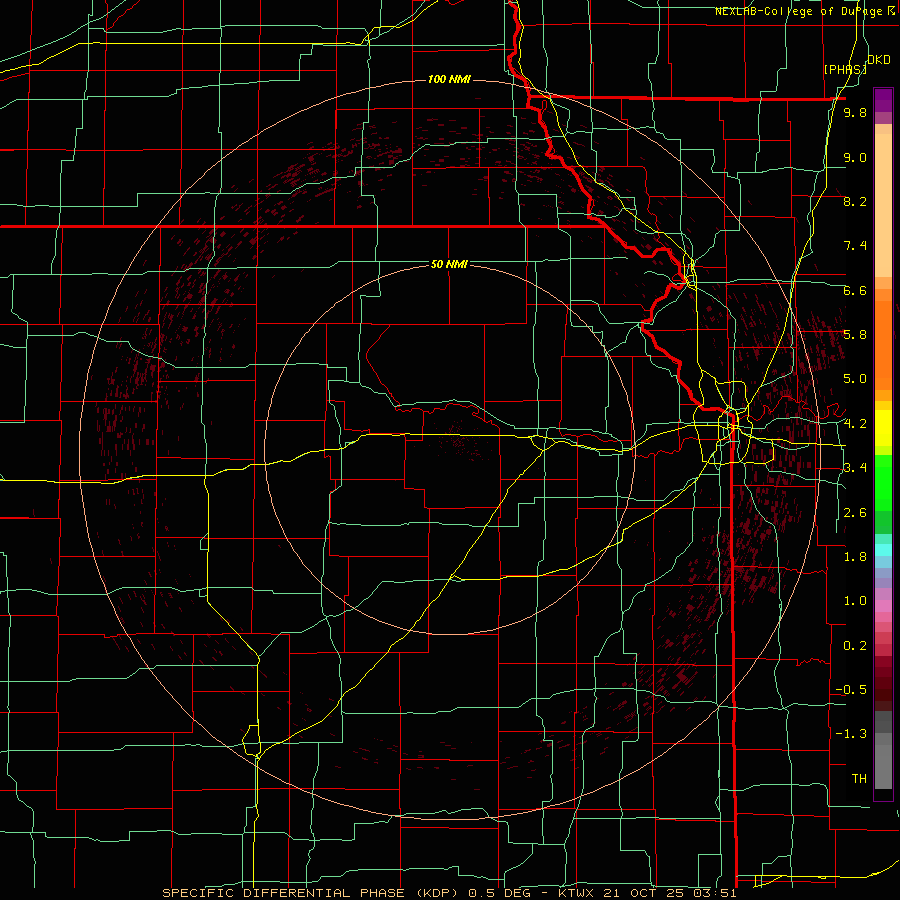Viewport: 900px width, 900px height.
Task: Click the 5.0 value on the color scale
Action: point(855,379)
